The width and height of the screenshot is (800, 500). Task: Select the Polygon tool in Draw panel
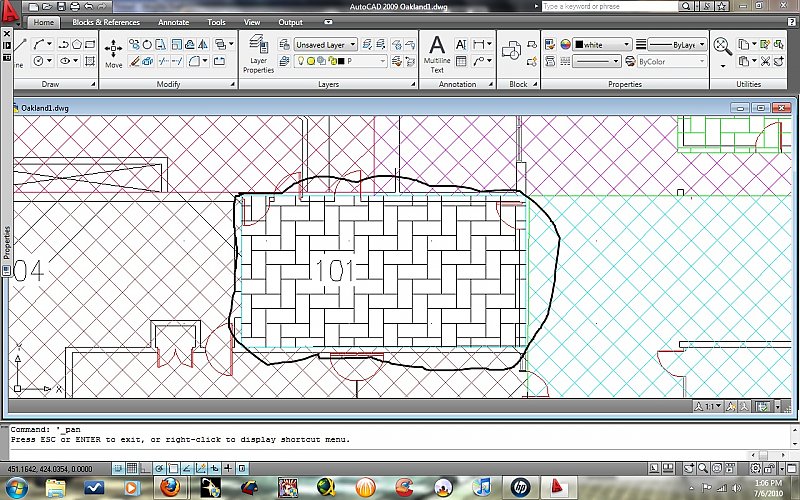click(77, 44)
